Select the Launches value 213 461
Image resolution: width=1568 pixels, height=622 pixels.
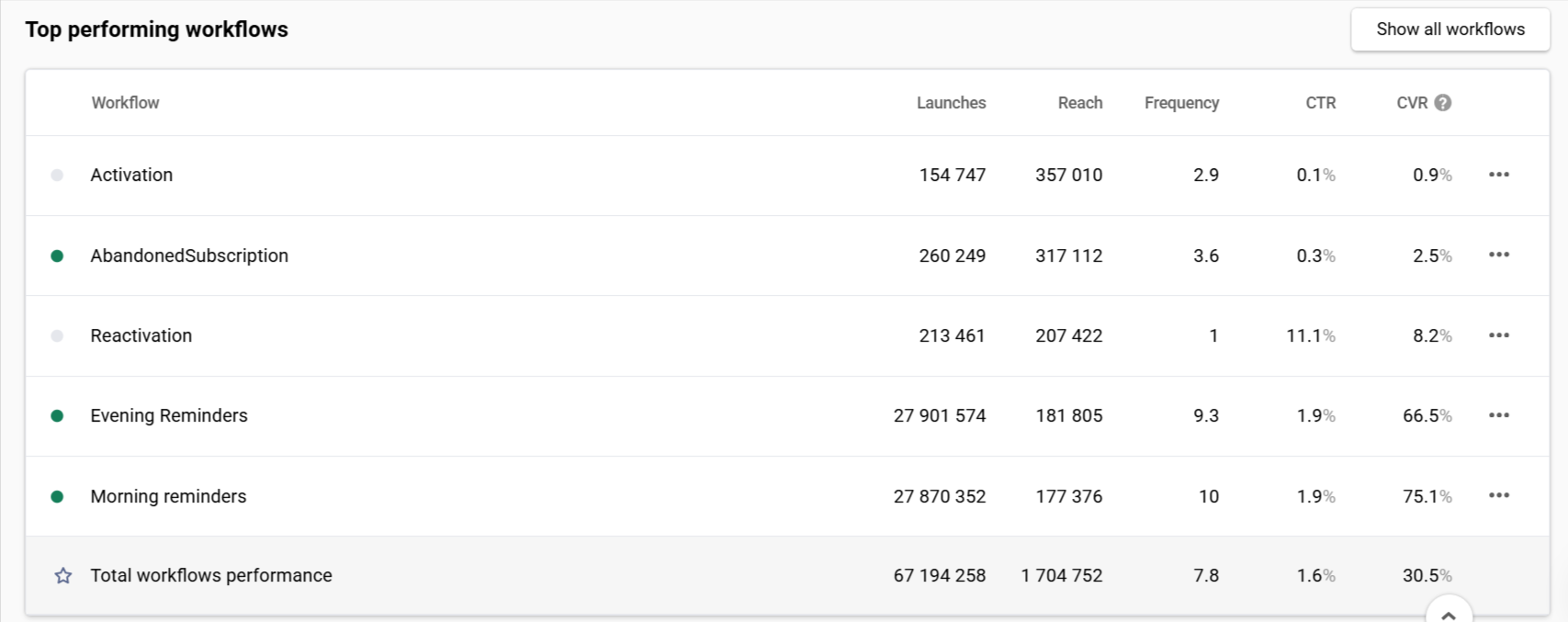click(953, 335)
